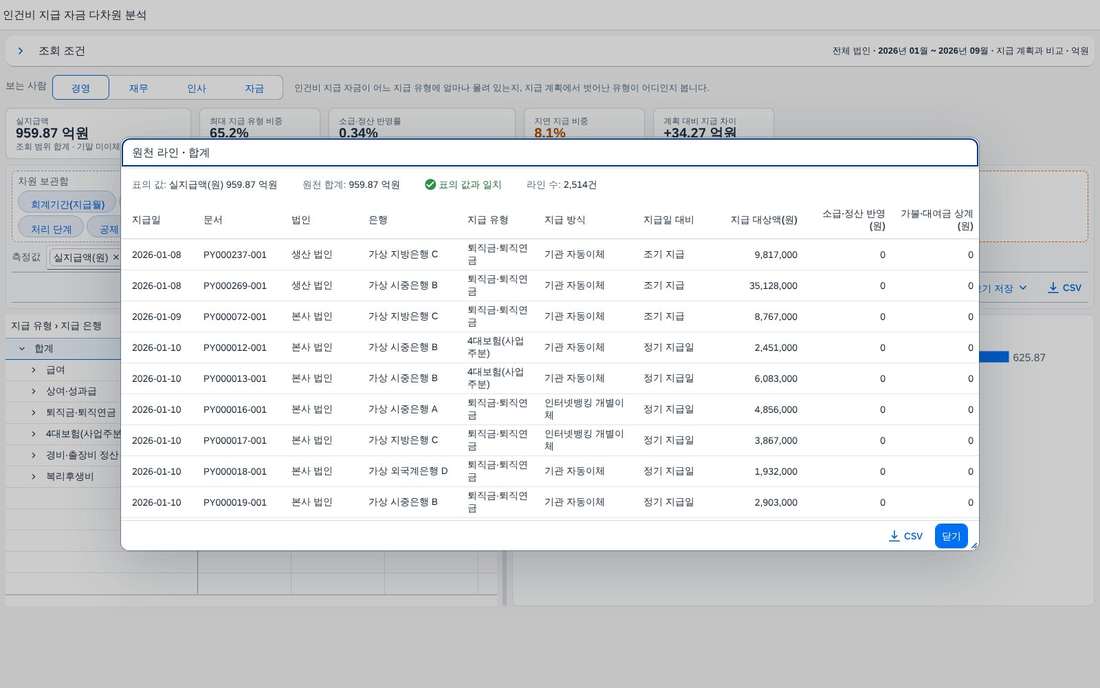Open the 저장 dropdown chevron behind dialog

tap(1023, 288)
